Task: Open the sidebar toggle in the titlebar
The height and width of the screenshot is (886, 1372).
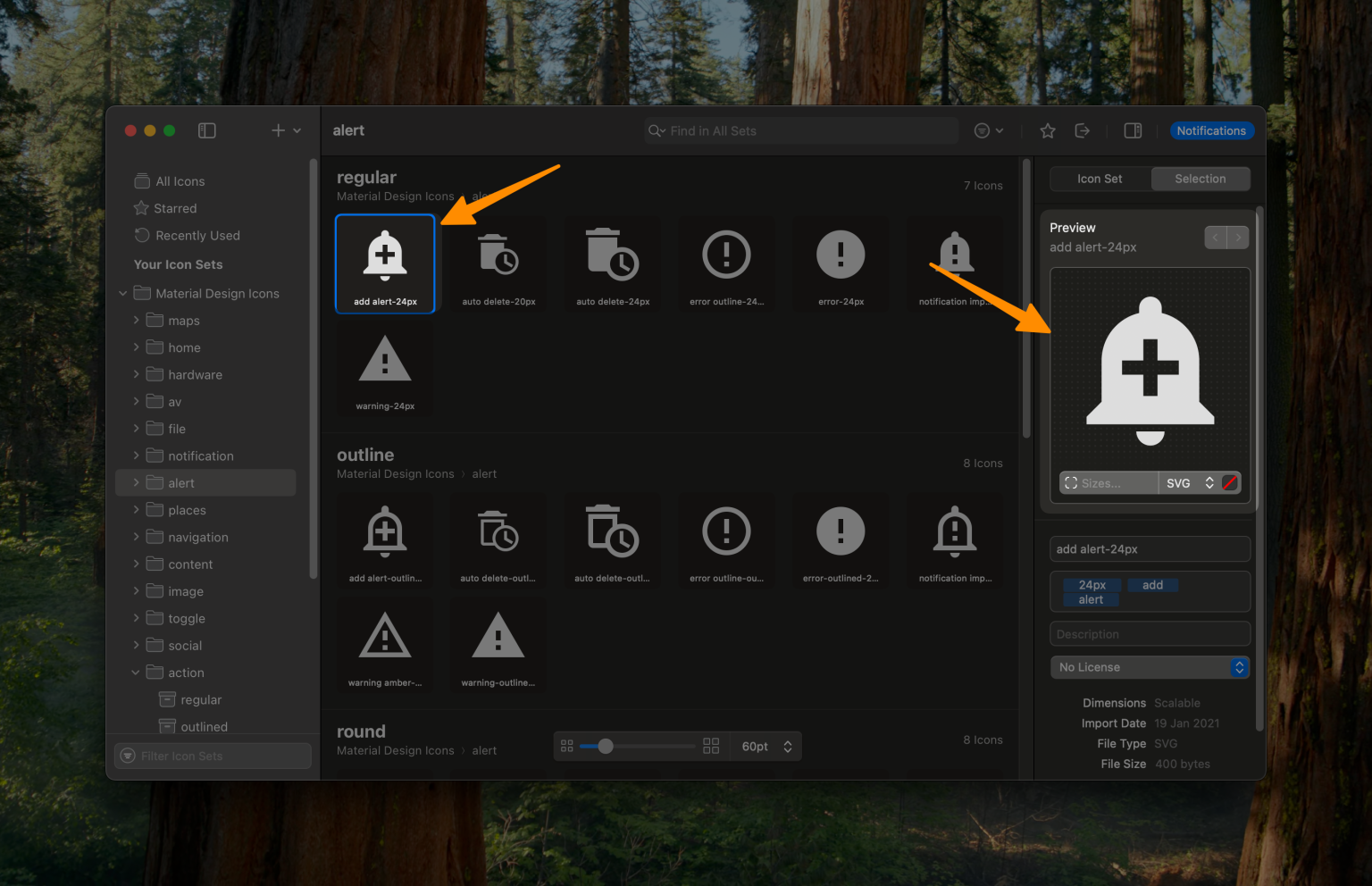Action: click(x=206, y=130)
